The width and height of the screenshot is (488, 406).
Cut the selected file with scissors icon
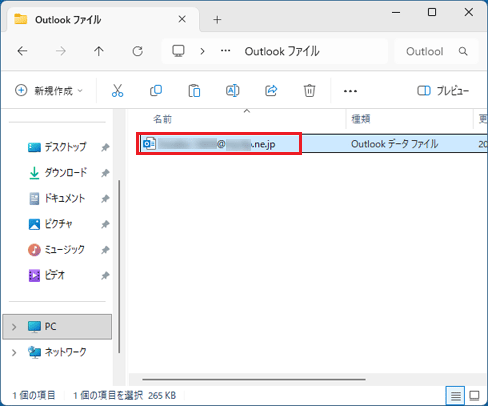117,91
